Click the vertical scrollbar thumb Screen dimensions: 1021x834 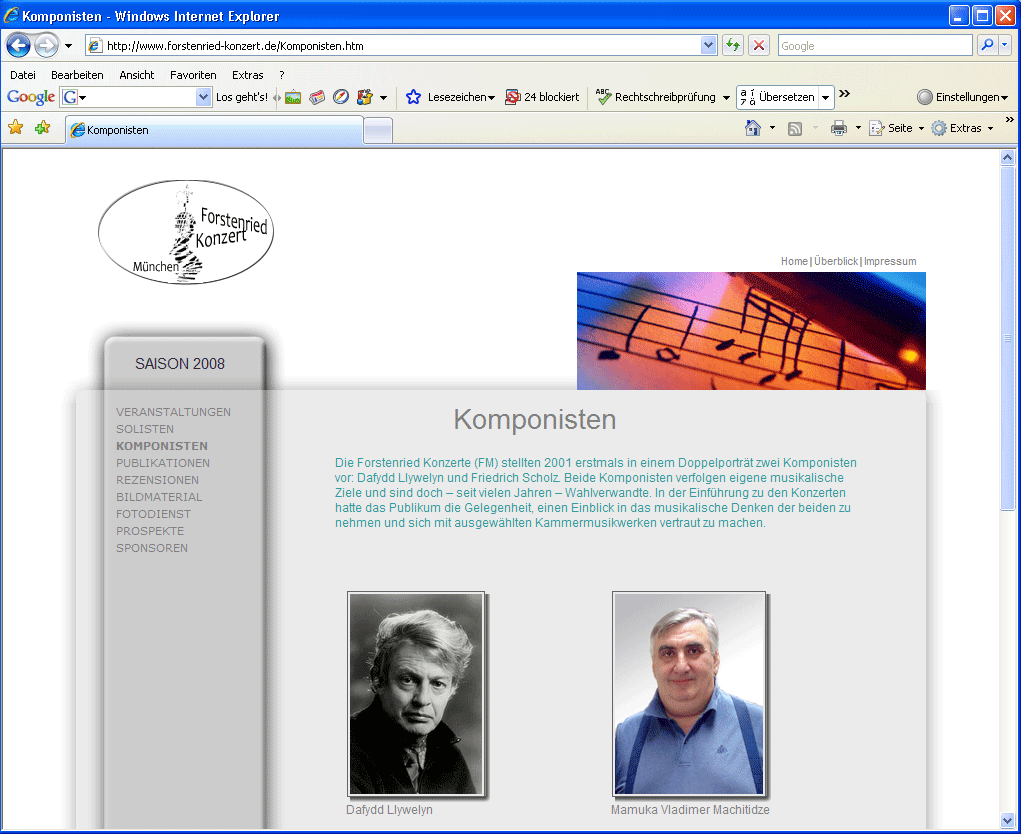[x=1007, y=338]
